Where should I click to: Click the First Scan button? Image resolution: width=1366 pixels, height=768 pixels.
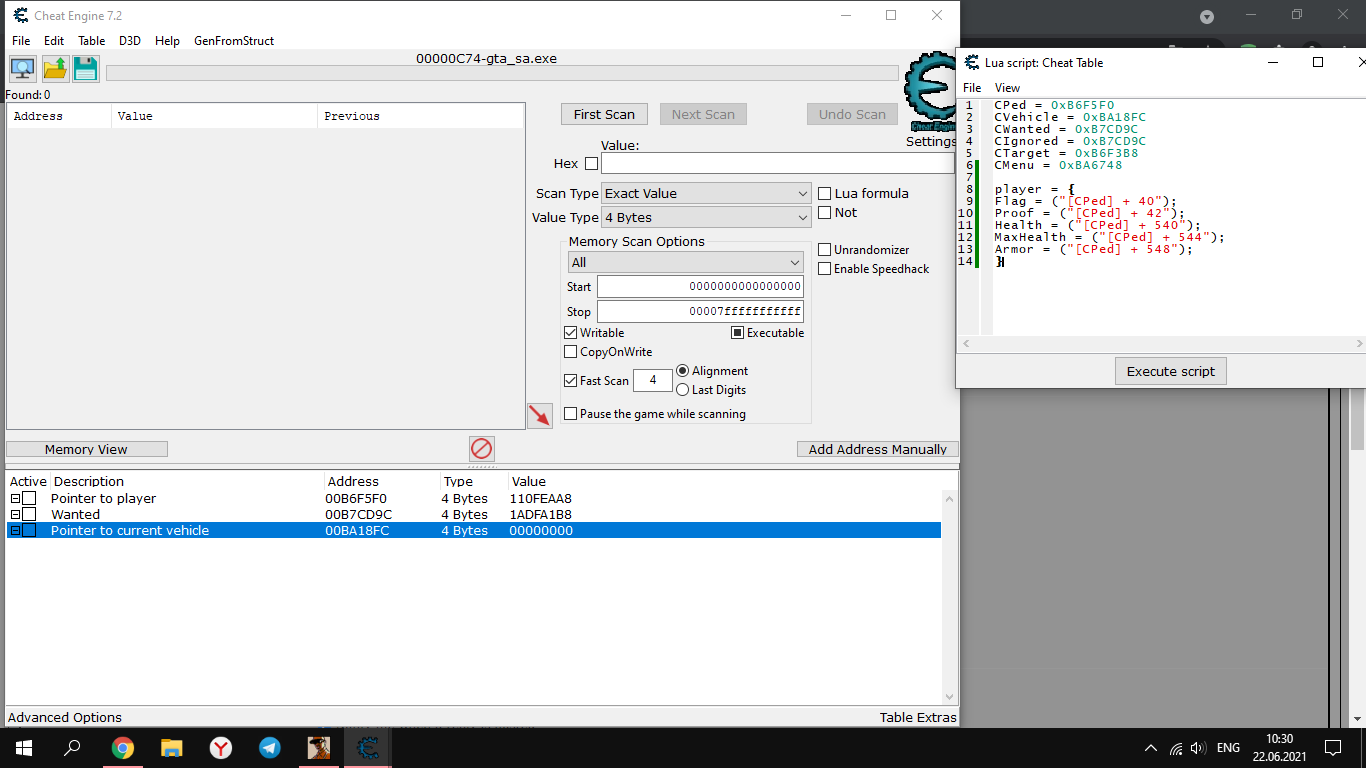[604, 114]
